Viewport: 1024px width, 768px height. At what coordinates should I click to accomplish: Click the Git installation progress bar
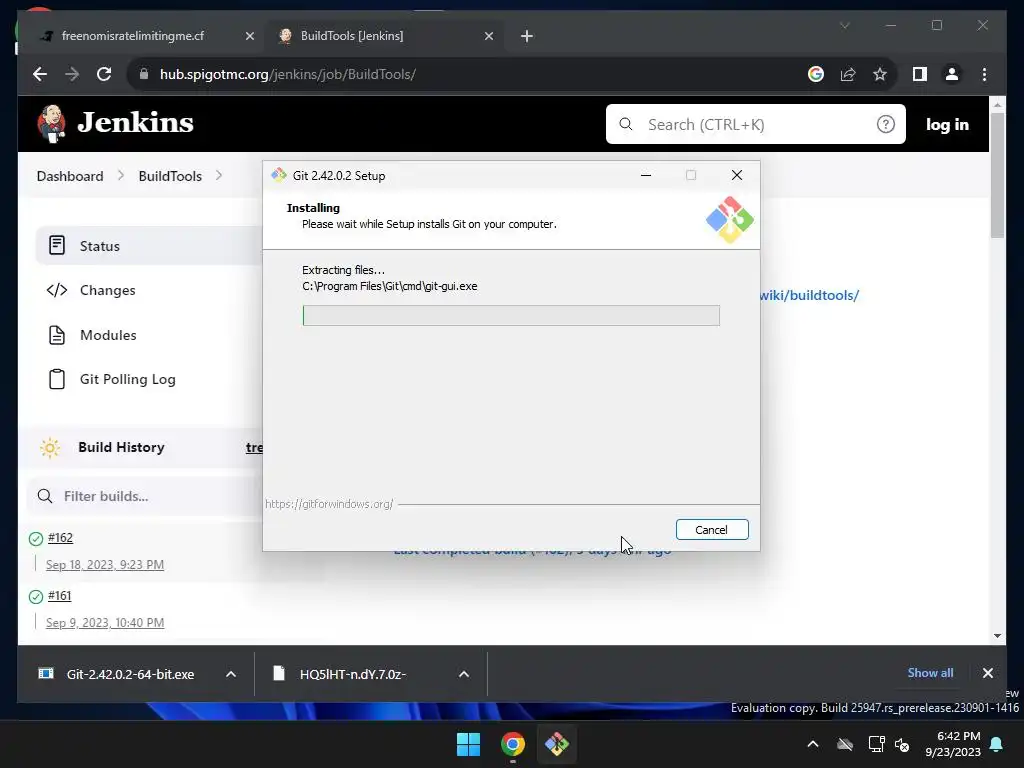[511, 315]
